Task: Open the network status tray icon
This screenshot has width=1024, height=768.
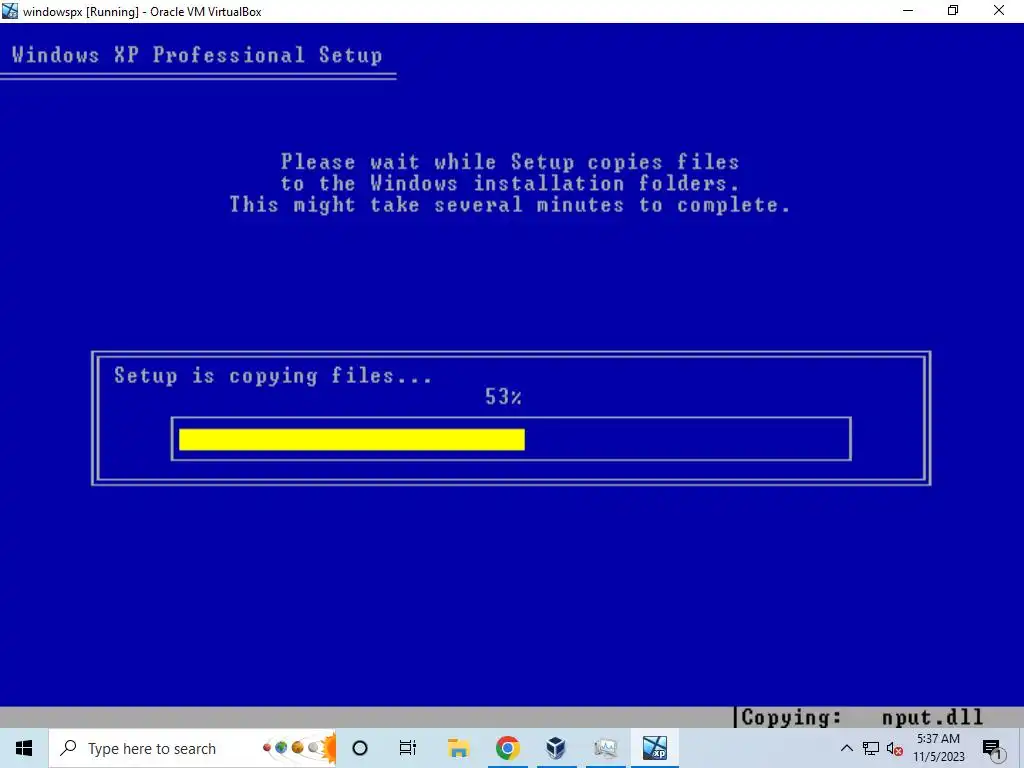Action: (x=871, y=748)
